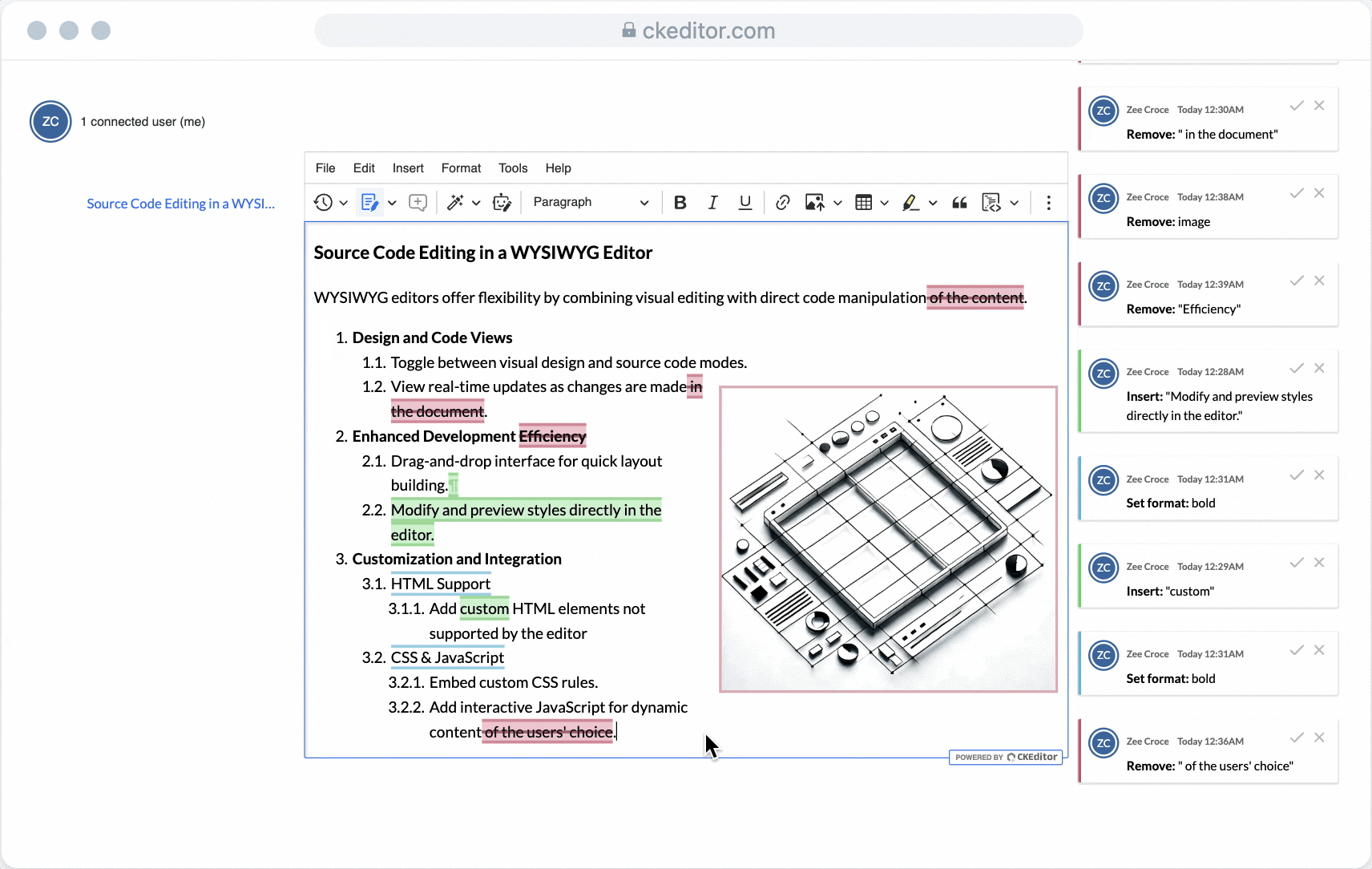
Task: Toggle track changes mode
Action: coord(369,203)
